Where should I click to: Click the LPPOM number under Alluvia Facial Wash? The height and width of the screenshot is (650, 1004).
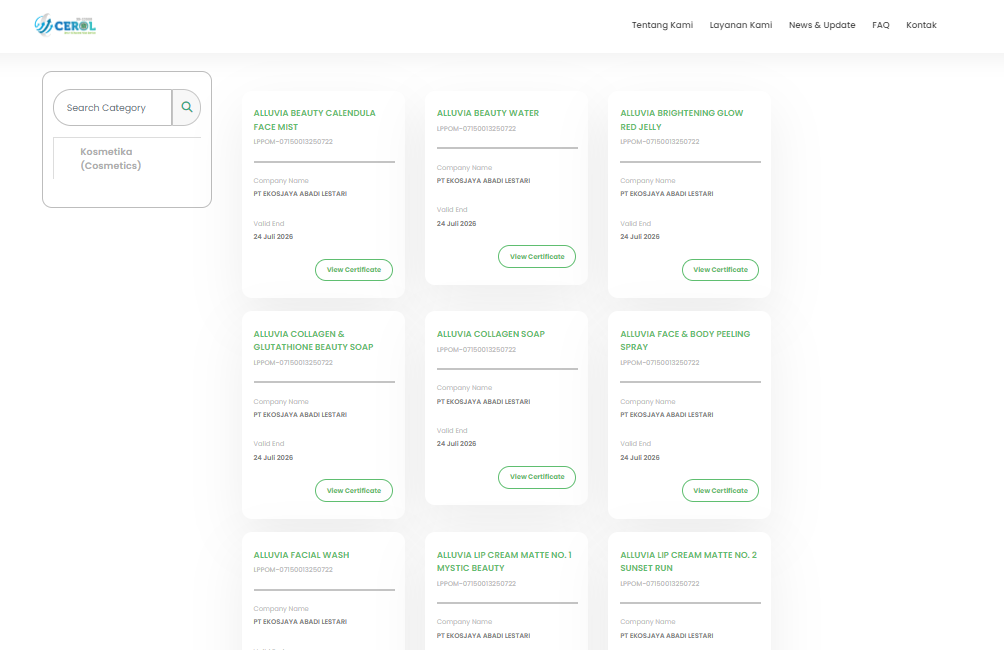point(293,569)
